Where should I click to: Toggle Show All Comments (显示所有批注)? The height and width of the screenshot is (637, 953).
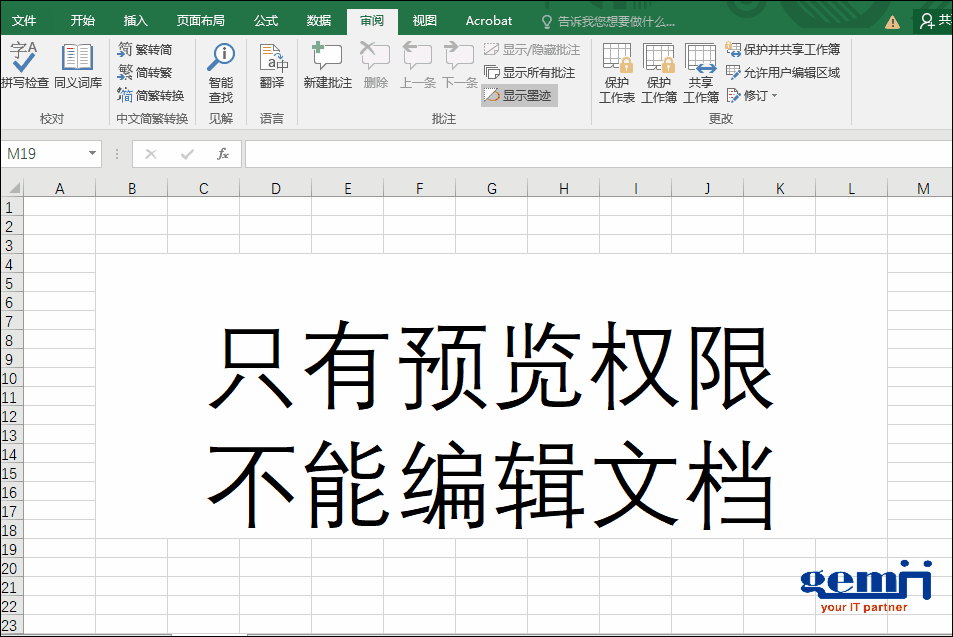click(x=530, y=72)
